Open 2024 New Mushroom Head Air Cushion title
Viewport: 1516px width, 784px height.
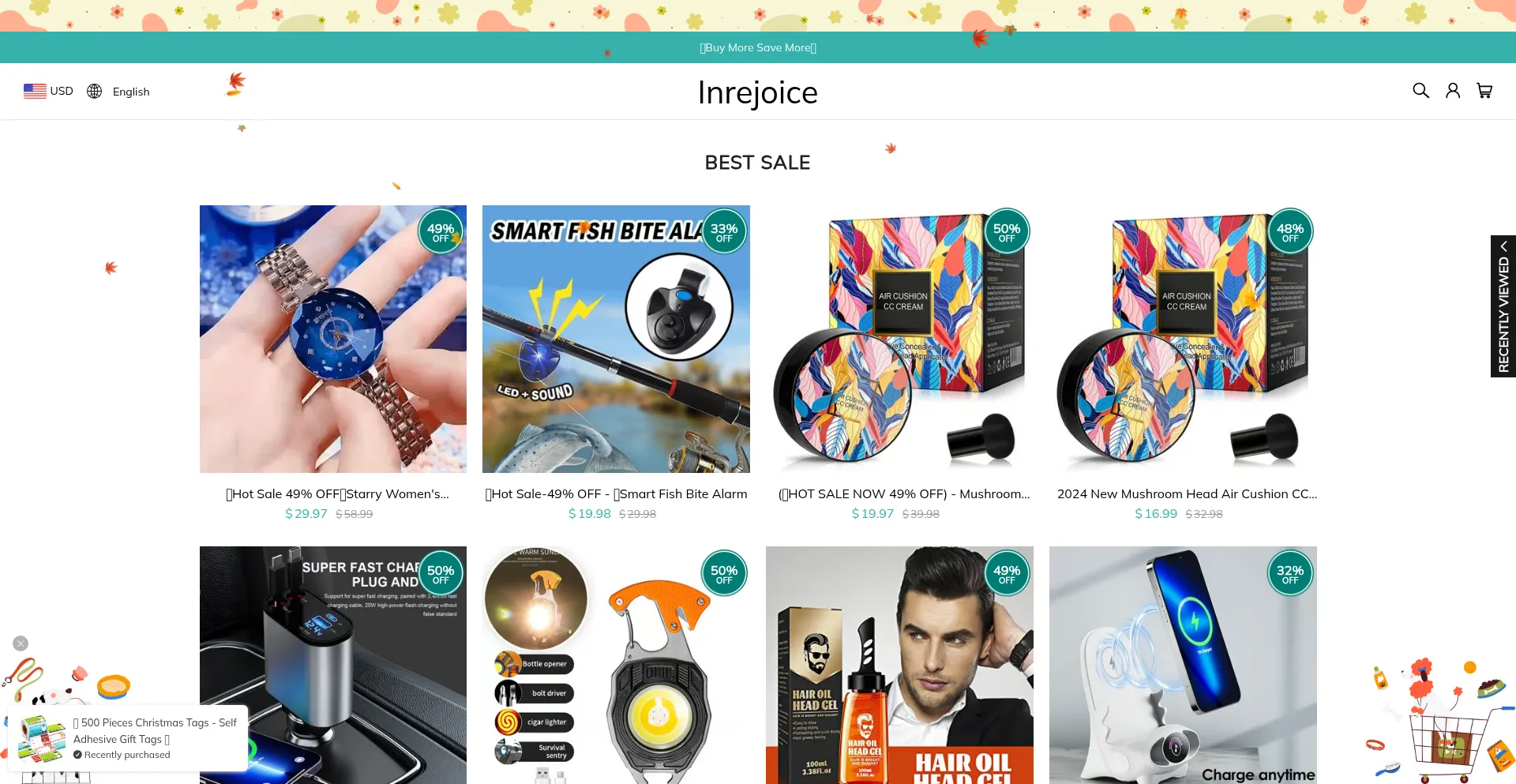1187,494
